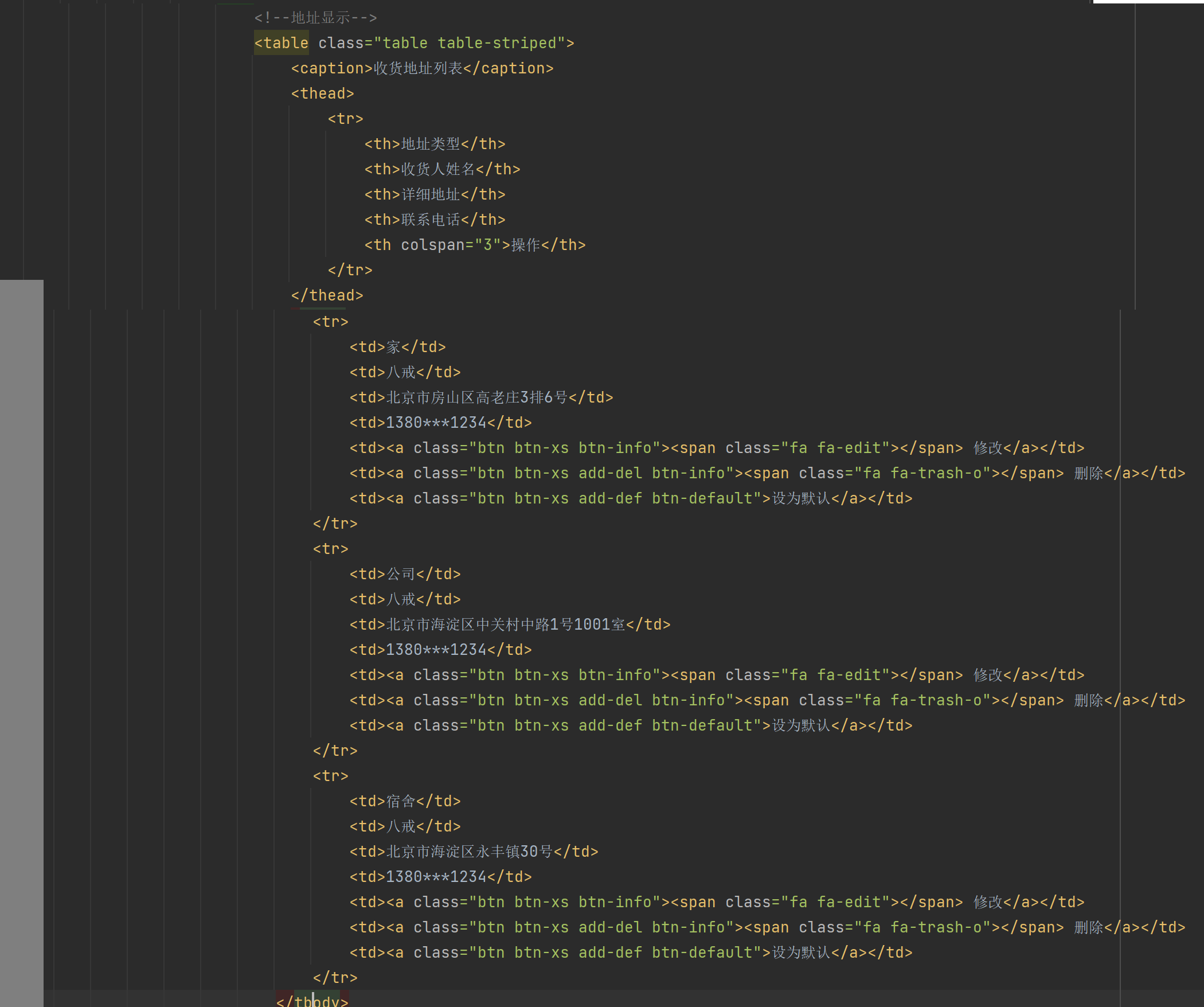This screenshot has height=1007, width=1204.
Task: Click the 详细地址 th header line
Action: coord(435,194)
